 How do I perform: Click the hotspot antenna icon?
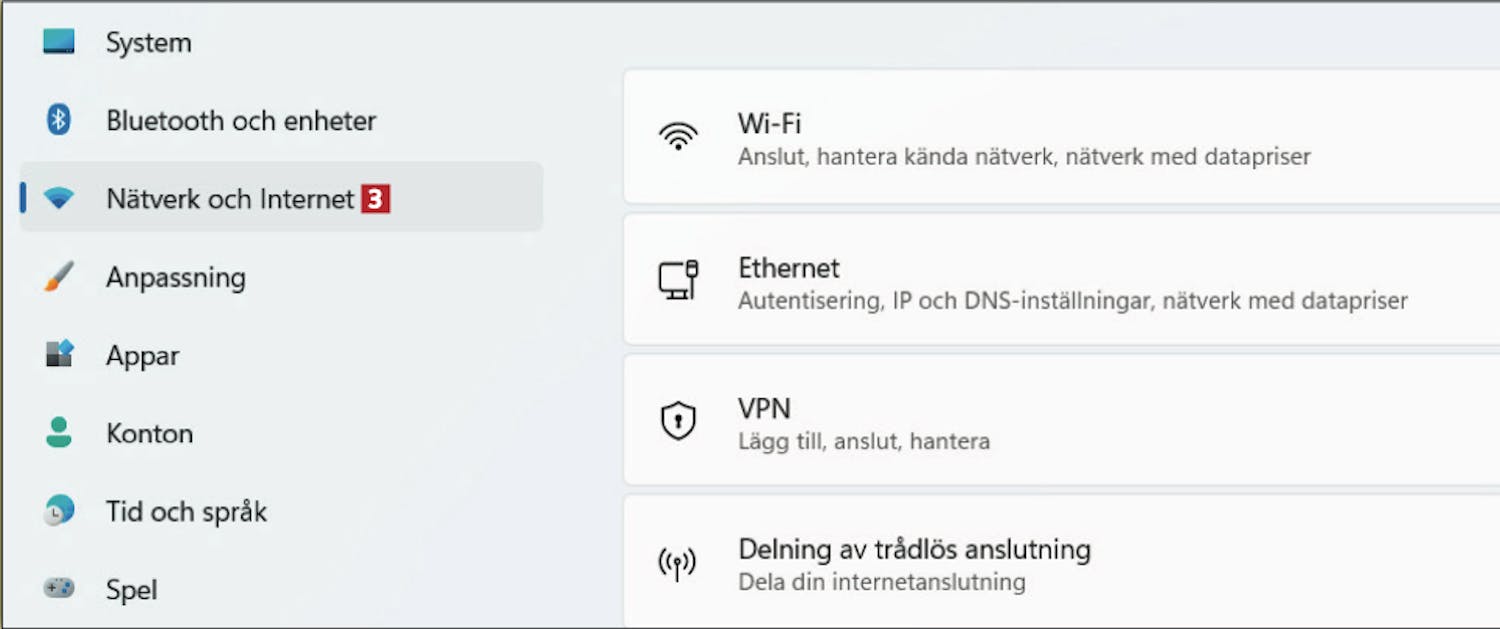678,564
